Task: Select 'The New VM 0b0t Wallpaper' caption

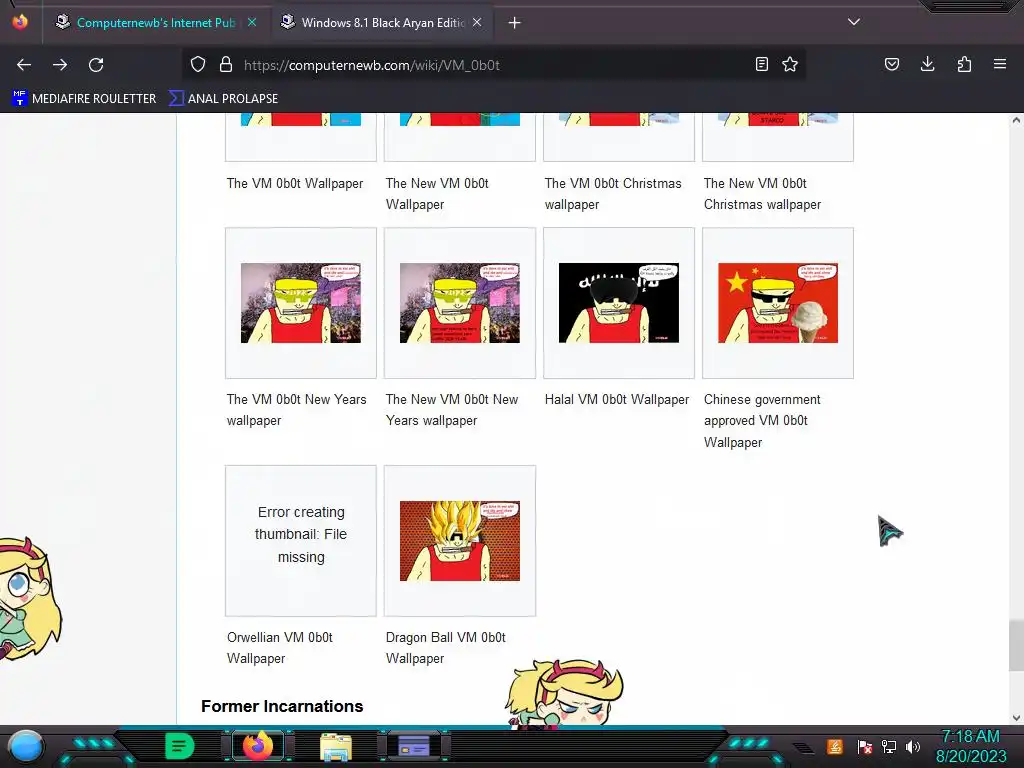Action: [437, 194]
